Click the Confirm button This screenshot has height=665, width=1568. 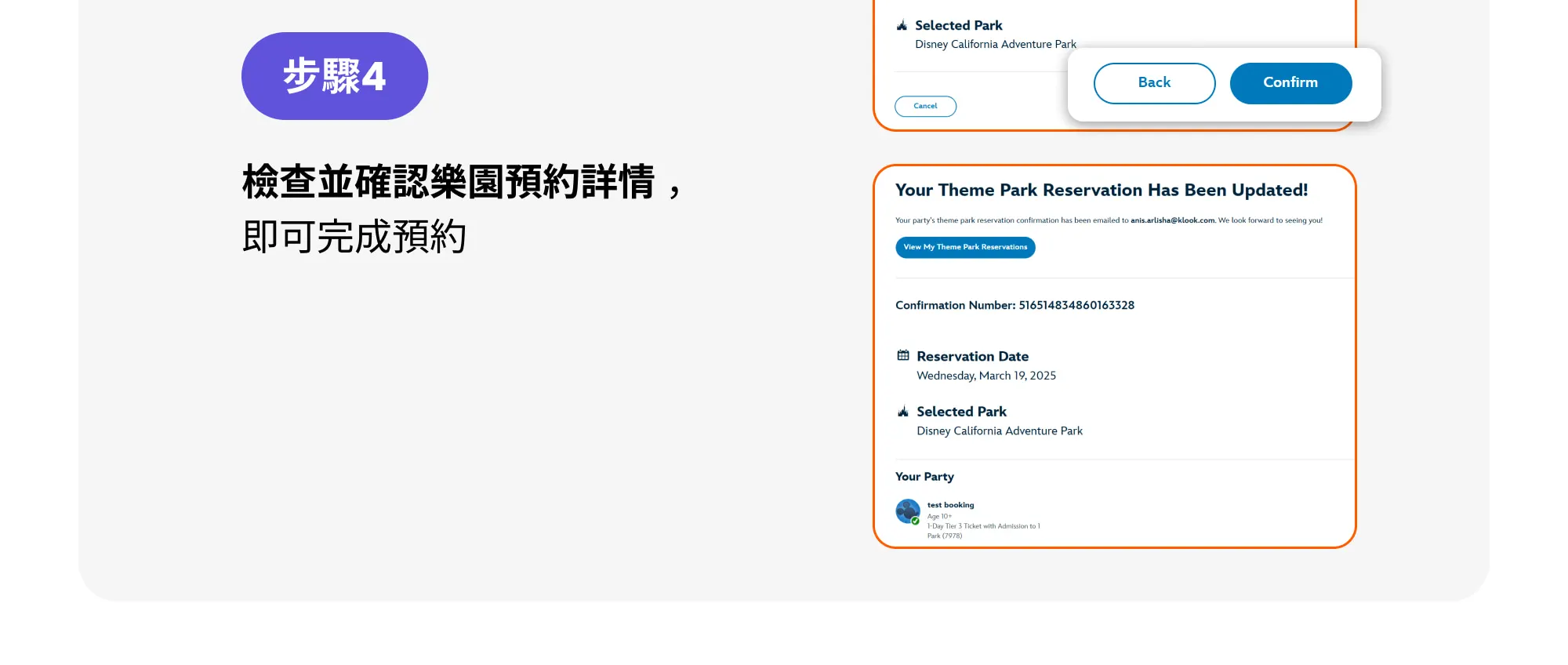coord(1290,83)
